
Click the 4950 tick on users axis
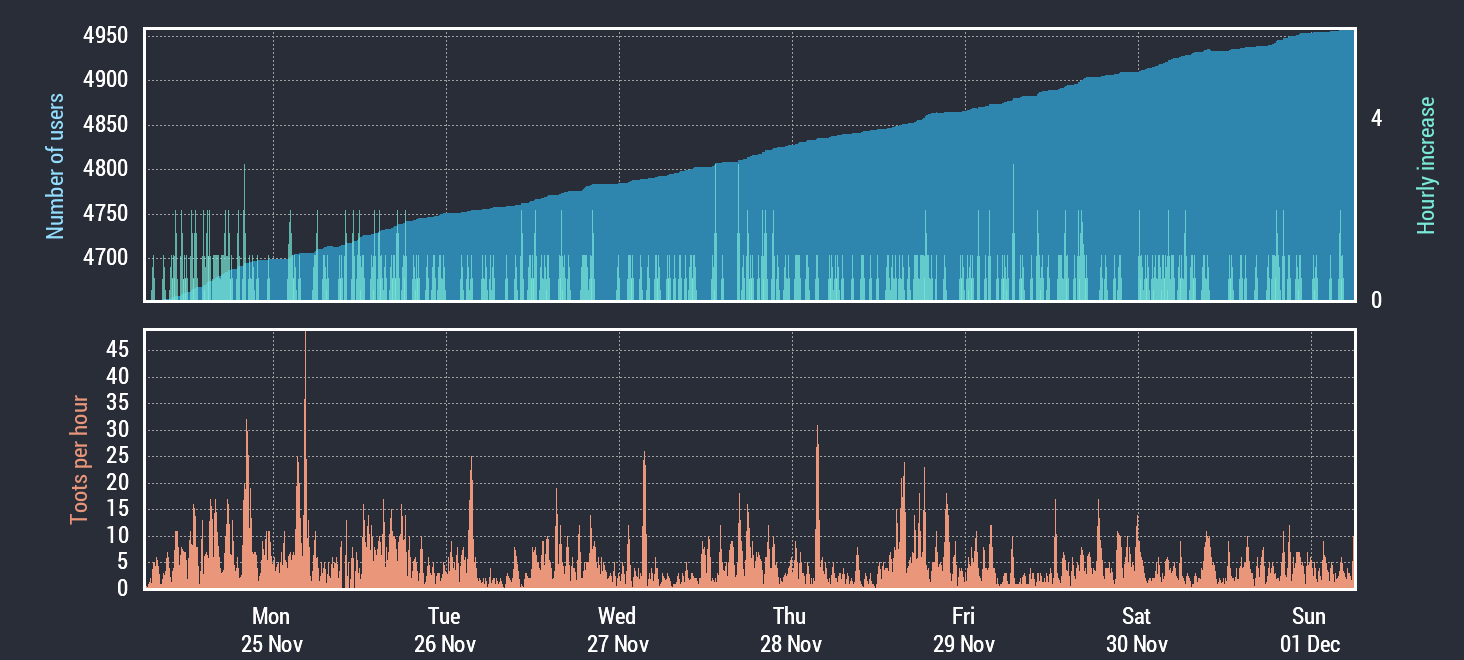coord(105,37)
